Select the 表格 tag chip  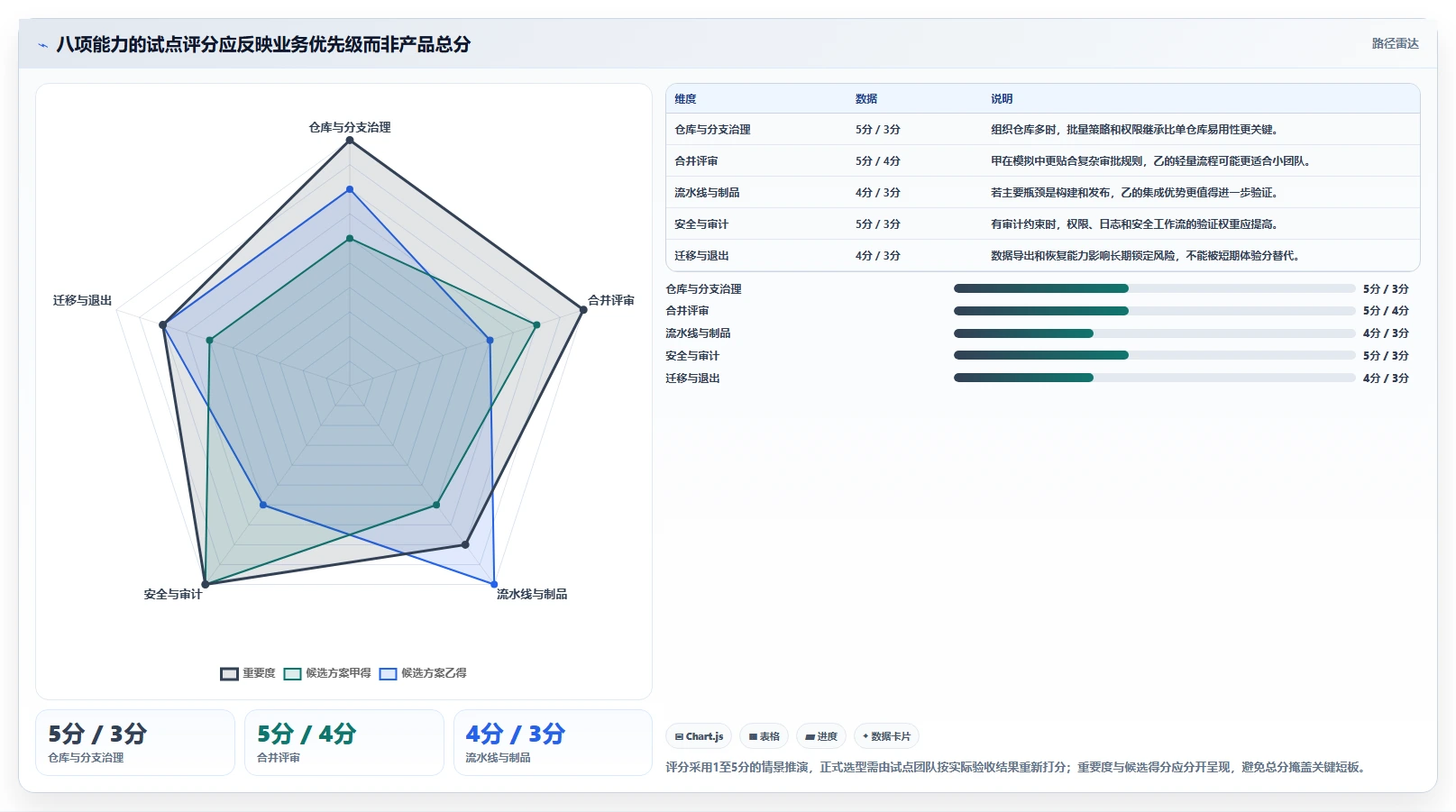pyautogui.click(x=764, y=736)
